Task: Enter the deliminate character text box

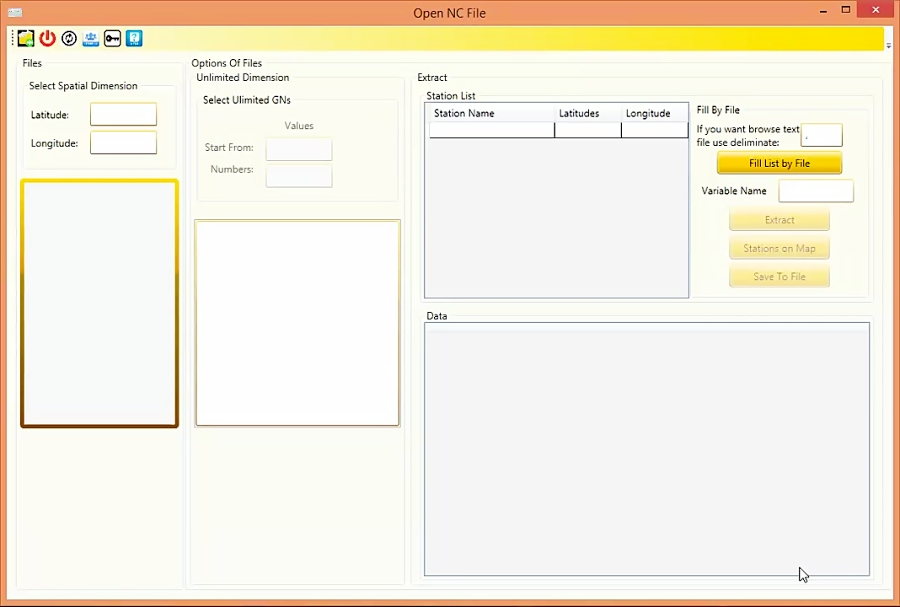Action: tap(822, 134)
